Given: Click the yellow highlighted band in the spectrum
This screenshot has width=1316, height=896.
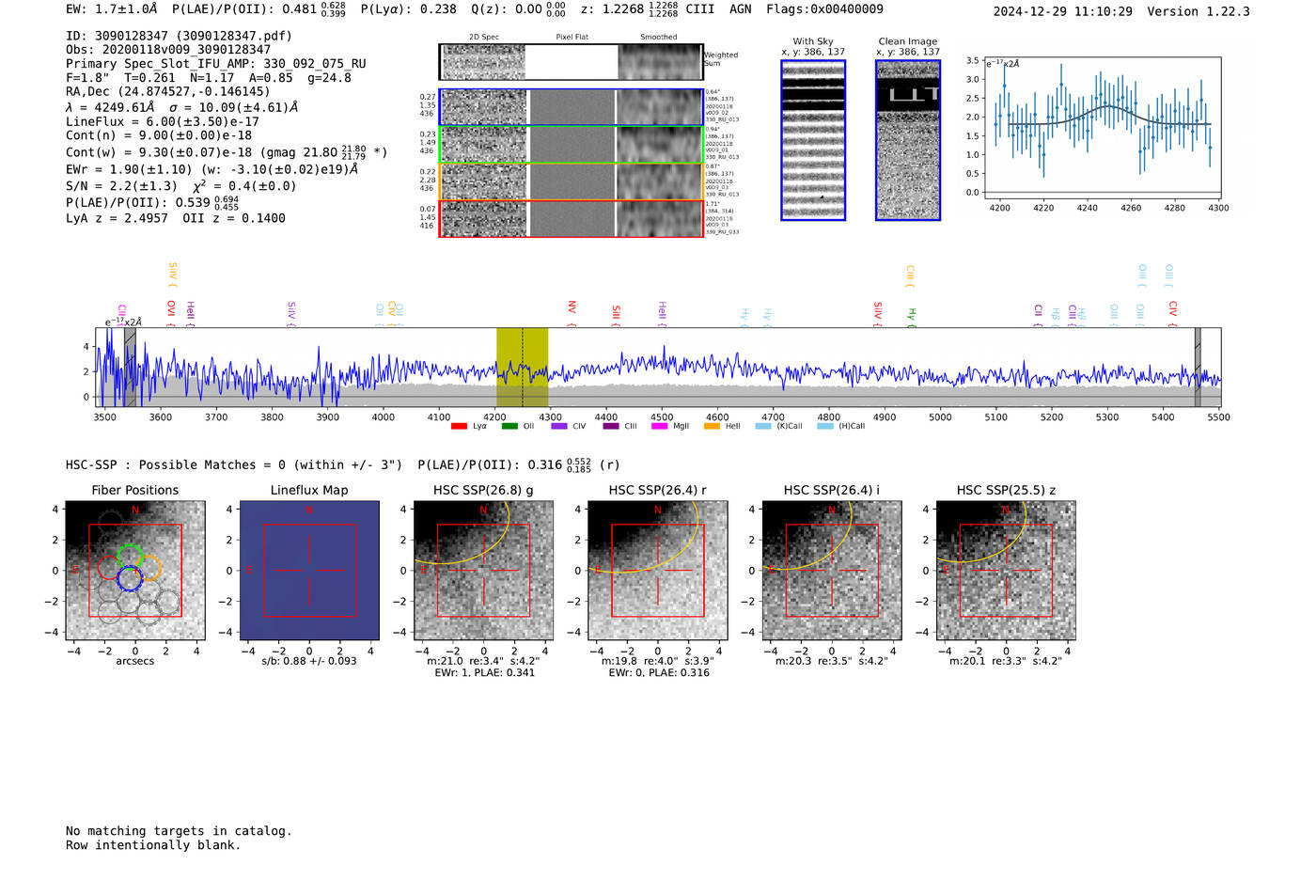Looking at the screenshot, I should coord(522,367).
